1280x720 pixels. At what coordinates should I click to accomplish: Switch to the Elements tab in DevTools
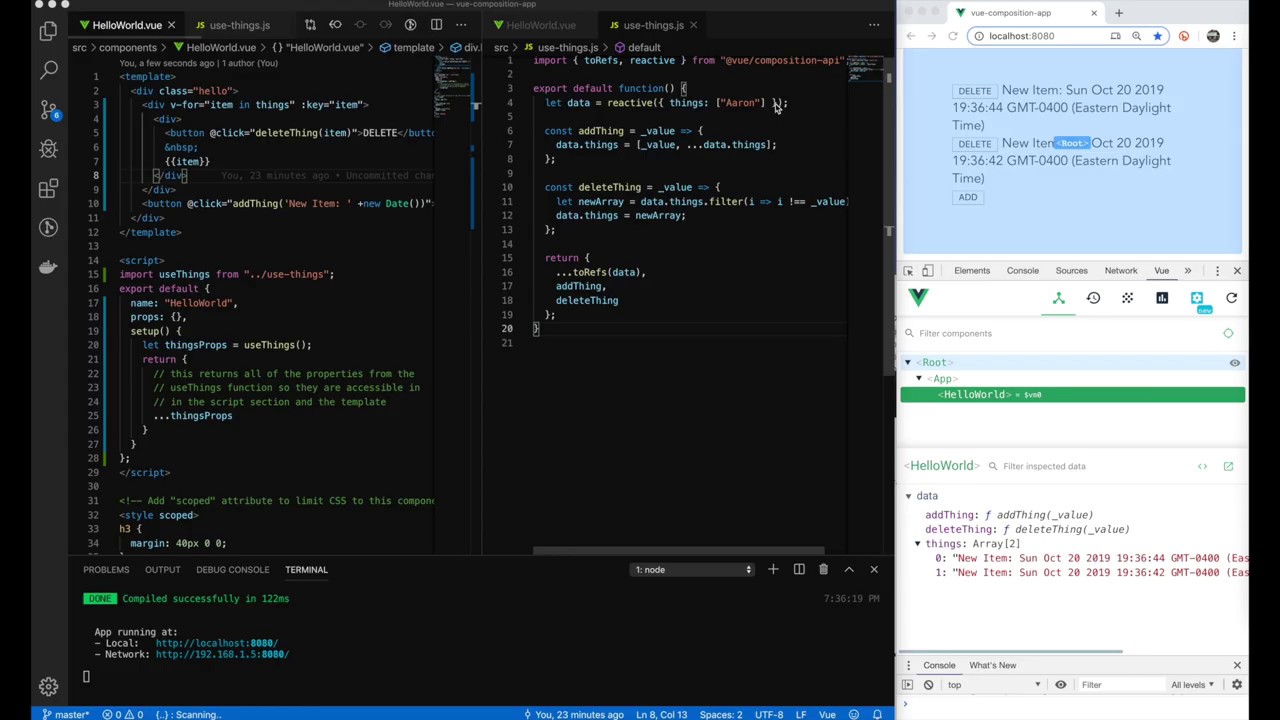click(x=972, y=270)
